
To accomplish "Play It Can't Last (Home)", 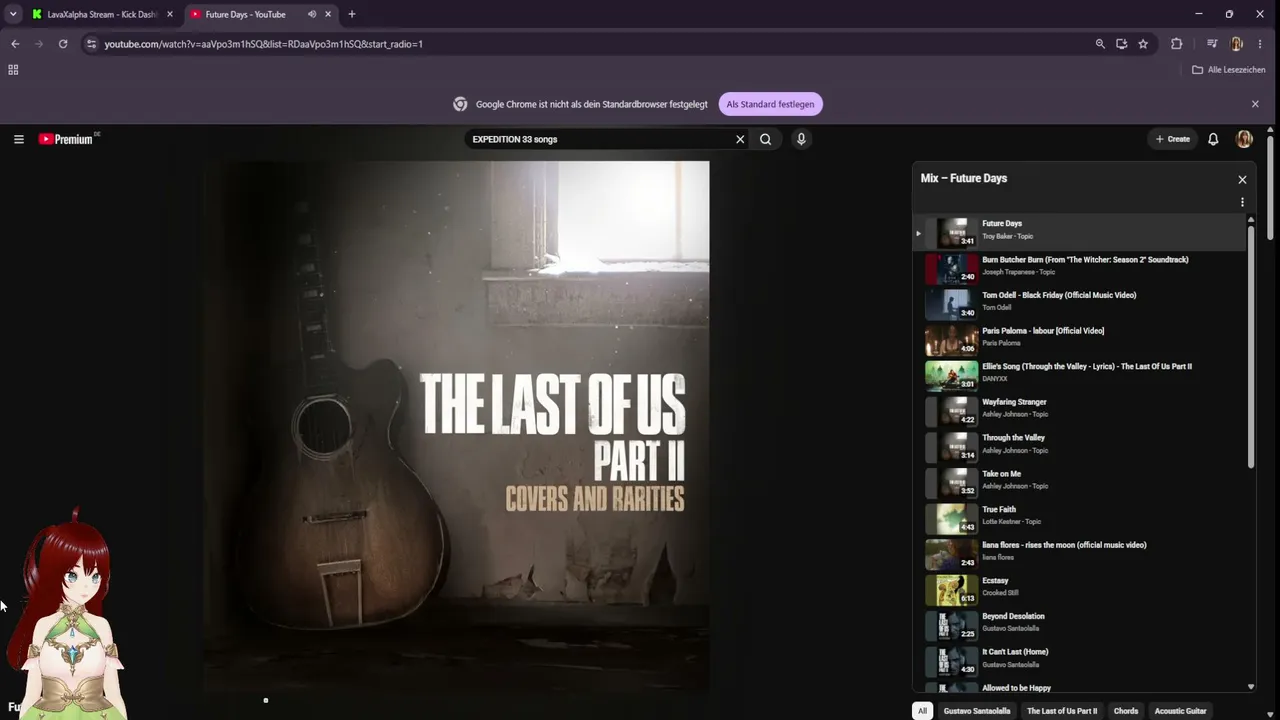I will pos(1080,661).
